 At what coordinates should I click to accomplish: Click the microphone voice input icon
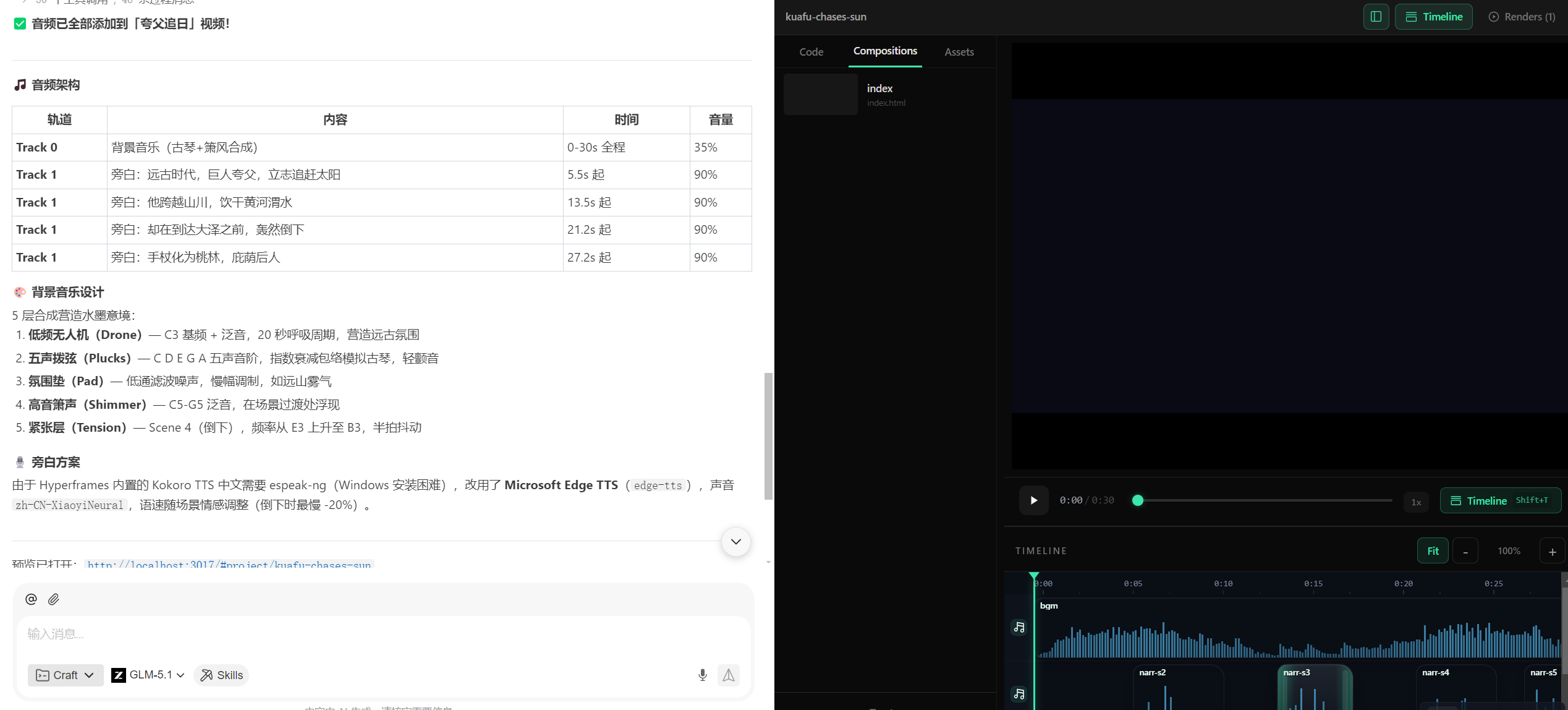coord(702,675)
